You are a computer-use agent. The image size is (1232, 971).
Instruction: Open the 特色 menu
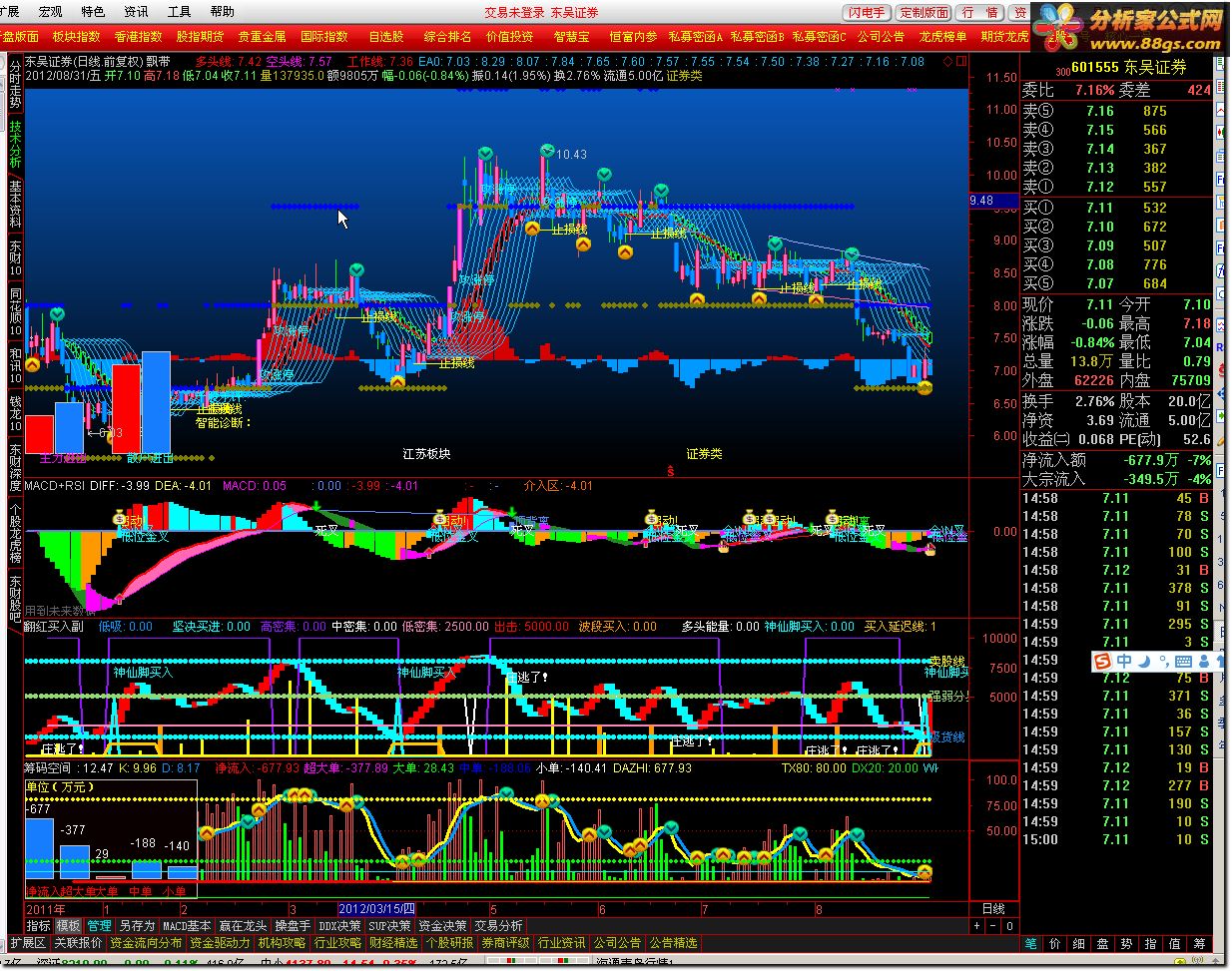(93, 12)
